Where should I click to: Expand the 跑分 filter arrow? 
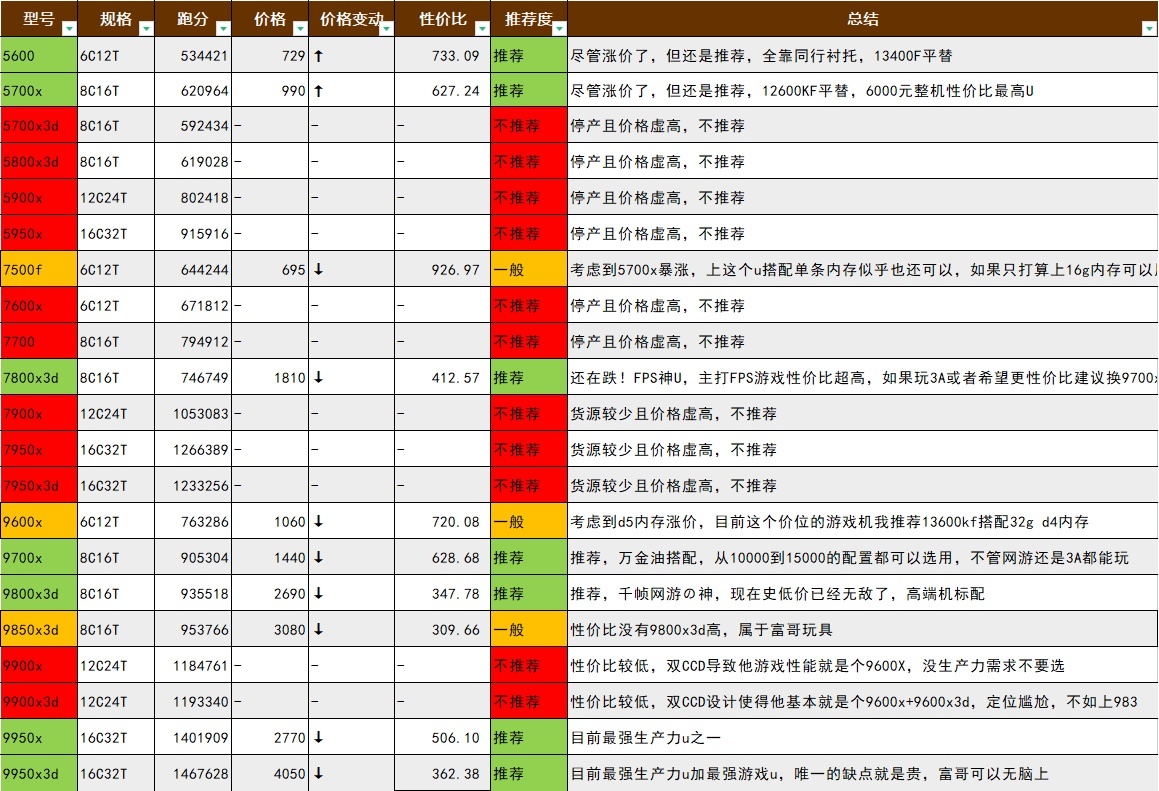[x=222, y=29]
